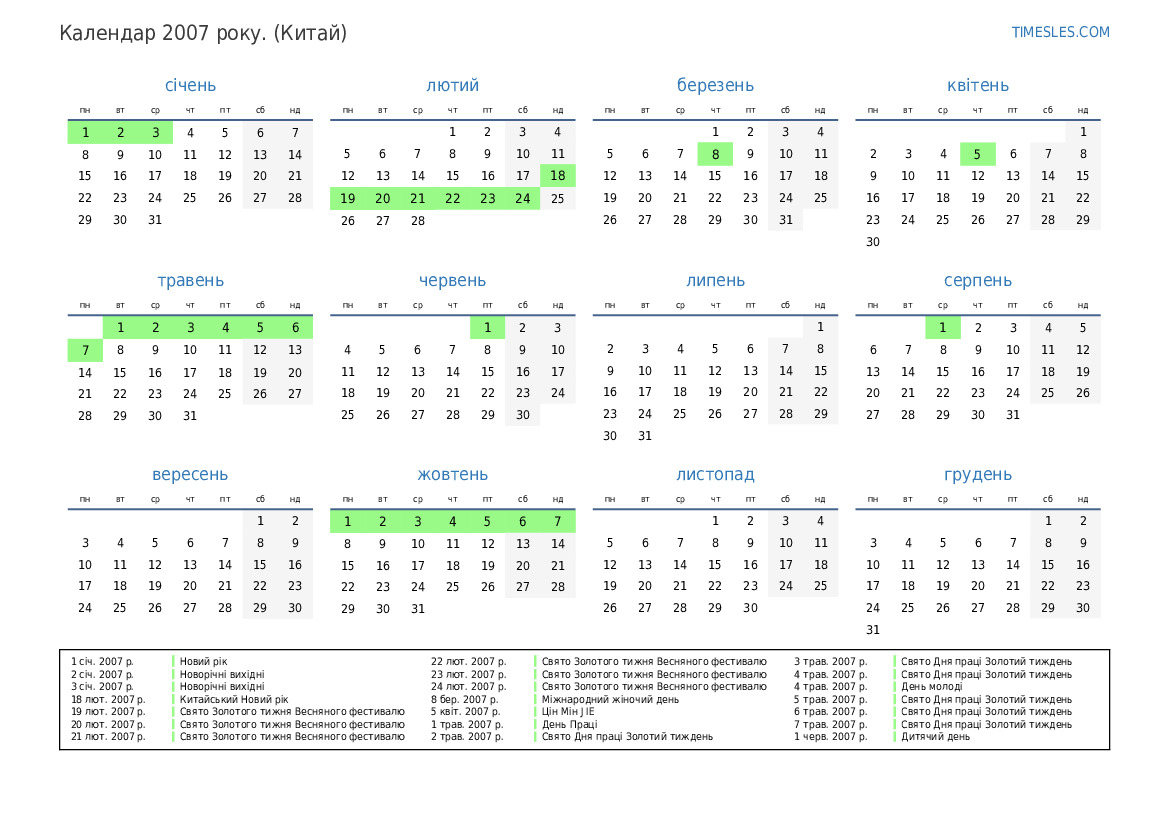Select highlighted August 1 in серпень
The image size is (1169, 827).
[942, 328]
